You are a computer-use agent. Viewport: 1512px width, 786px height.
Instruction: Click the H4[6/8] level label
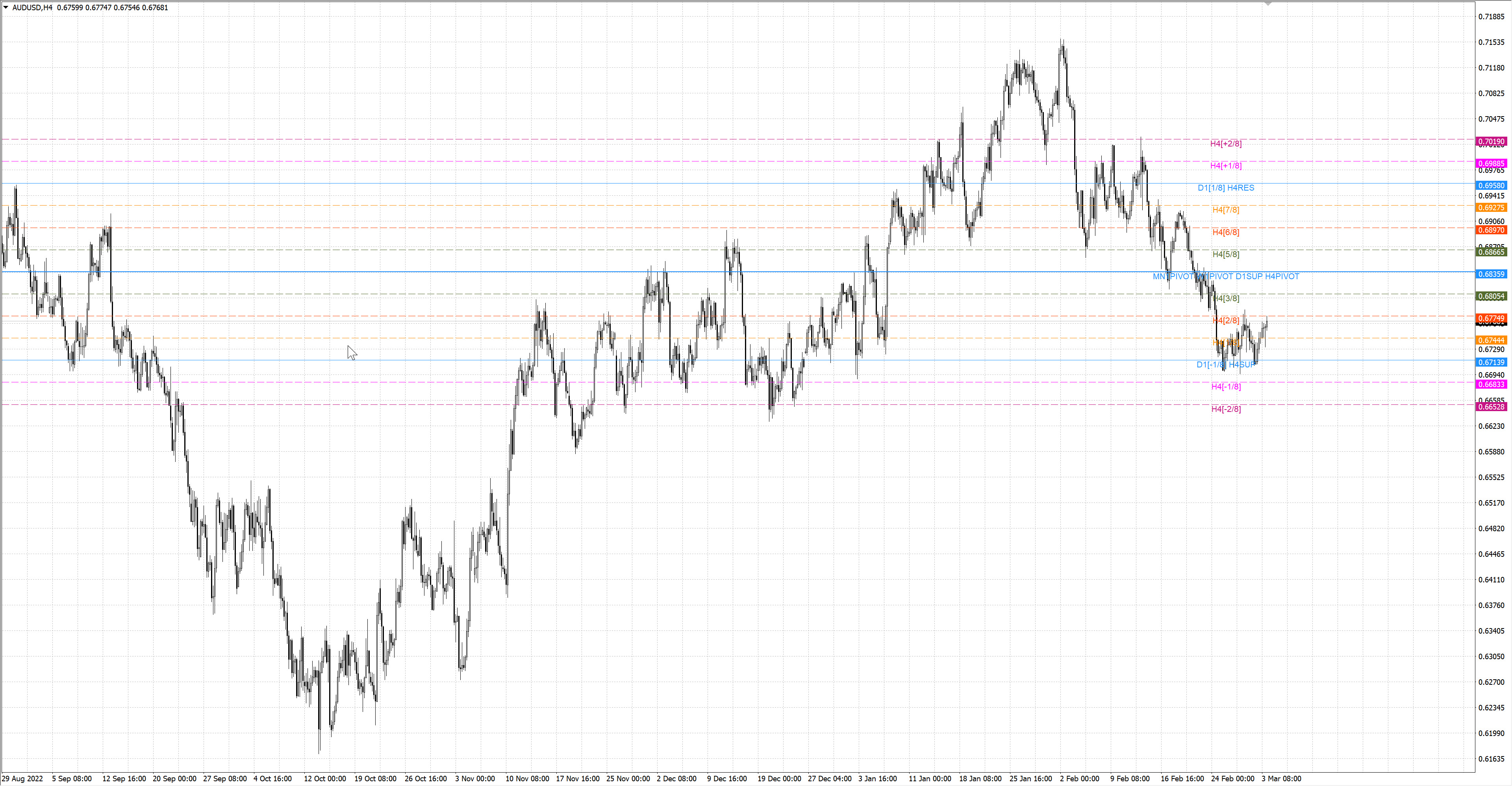[1226, 232]
